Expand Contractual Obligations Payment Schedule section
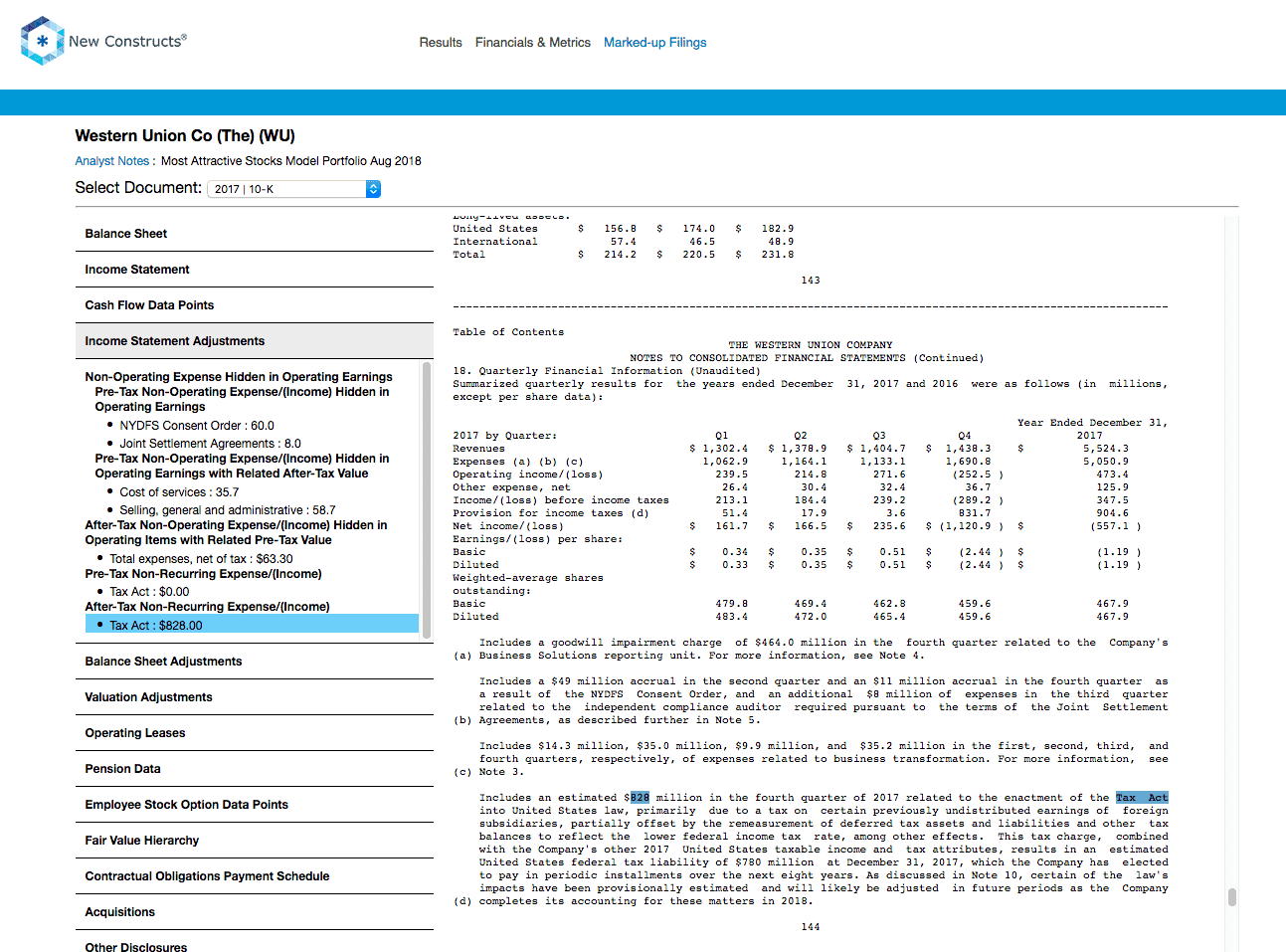Image resolution: width=1286 pixels, height=952 pixels. (255, 876)
